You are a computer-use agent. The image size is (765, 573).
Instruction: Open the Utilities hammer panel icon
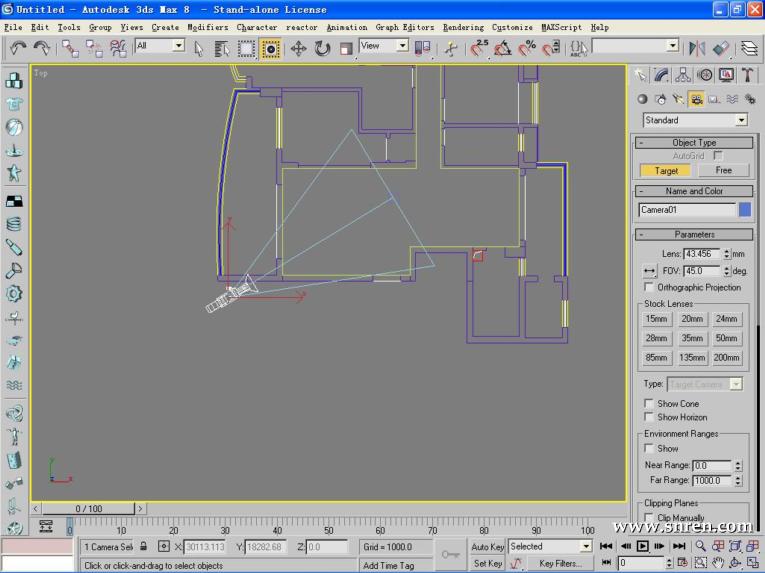747,75
